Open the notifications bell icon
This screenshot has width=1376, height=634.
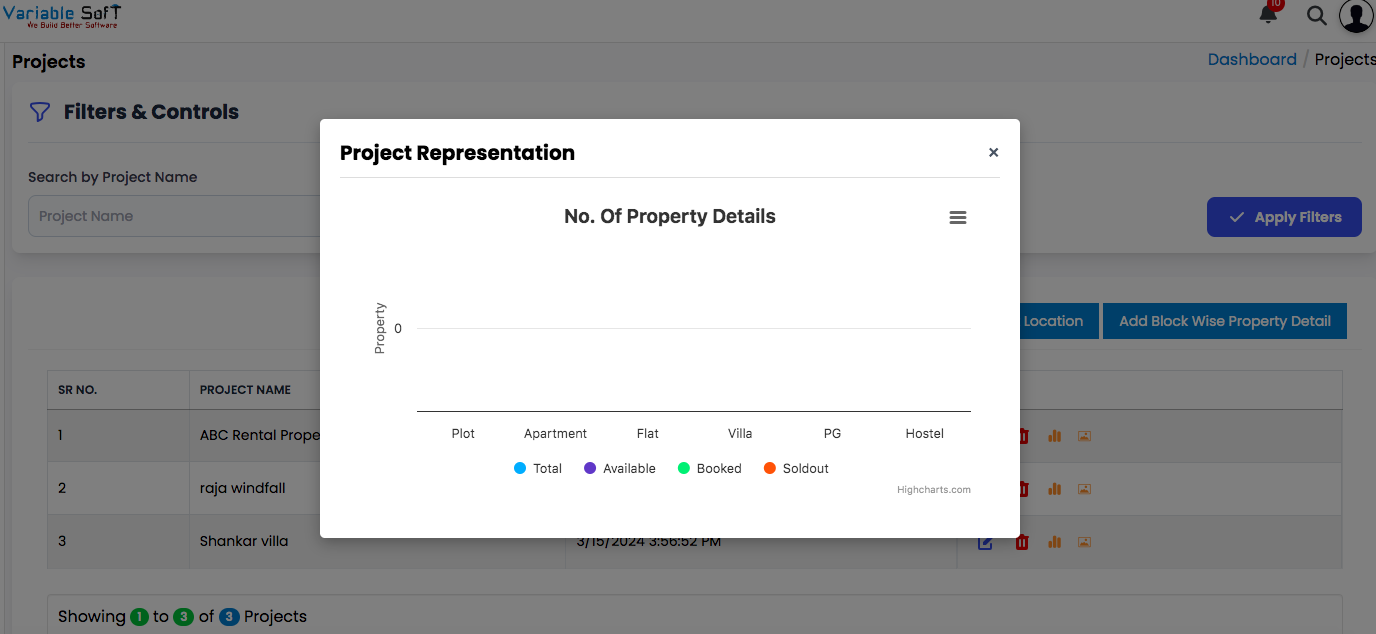click(1269, 15)
